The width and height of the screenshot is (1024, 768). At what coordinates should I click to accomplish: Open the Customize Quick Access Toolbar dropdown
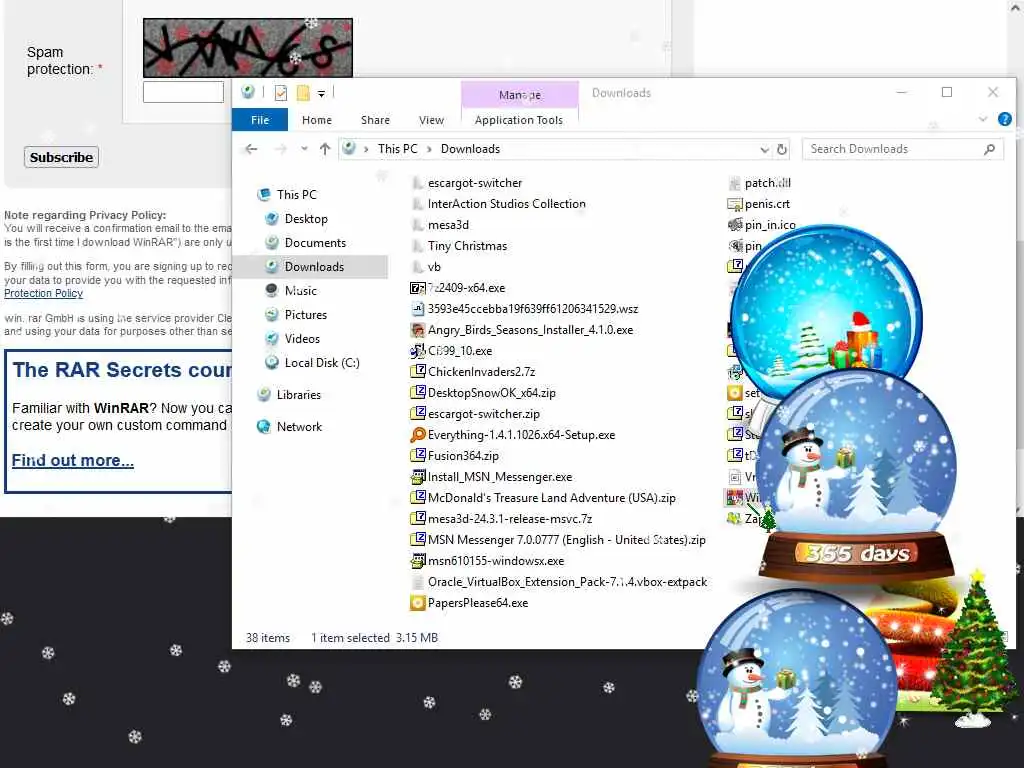321,94
